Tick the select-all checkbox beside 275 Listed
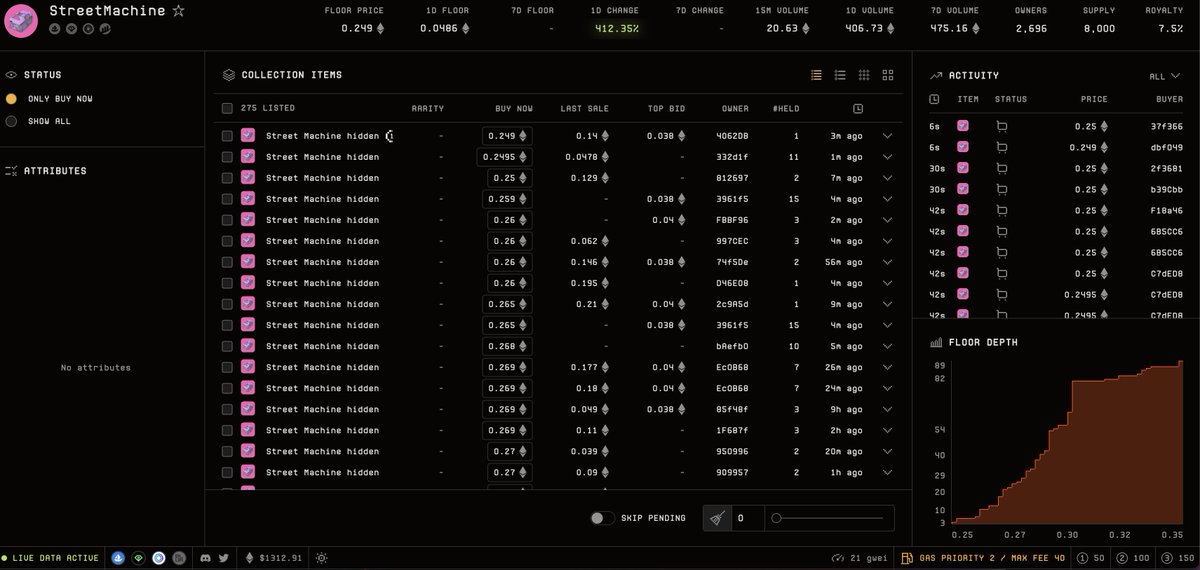This screenshot has width=1200, height=570. [227, 108]
